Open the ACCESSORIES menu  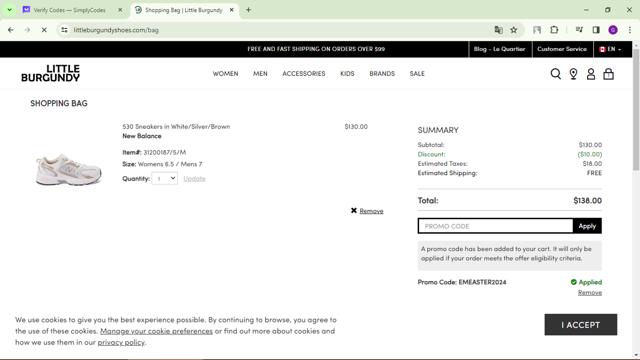304,73
